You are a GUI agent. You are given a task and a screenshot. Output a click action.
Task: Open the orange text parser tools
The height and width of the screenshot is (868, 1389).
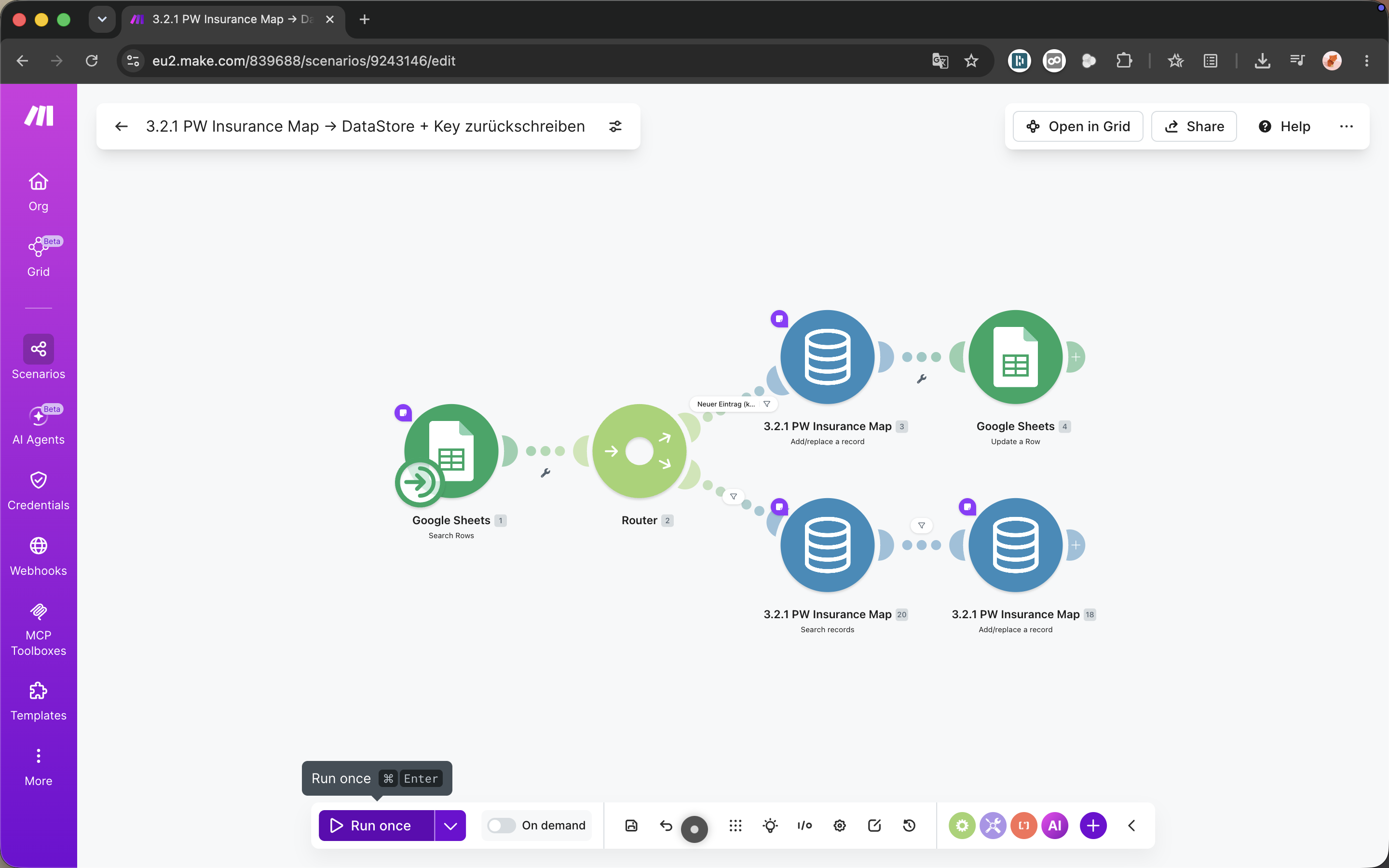[x=1024, y=826]
